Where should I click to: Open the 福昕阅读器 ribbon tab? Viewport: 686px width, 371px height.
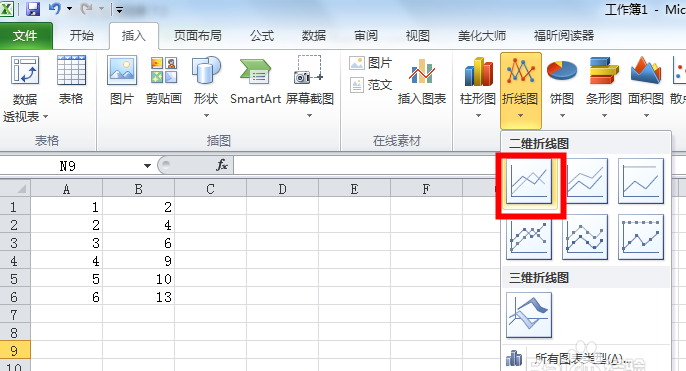pos(564,35)
